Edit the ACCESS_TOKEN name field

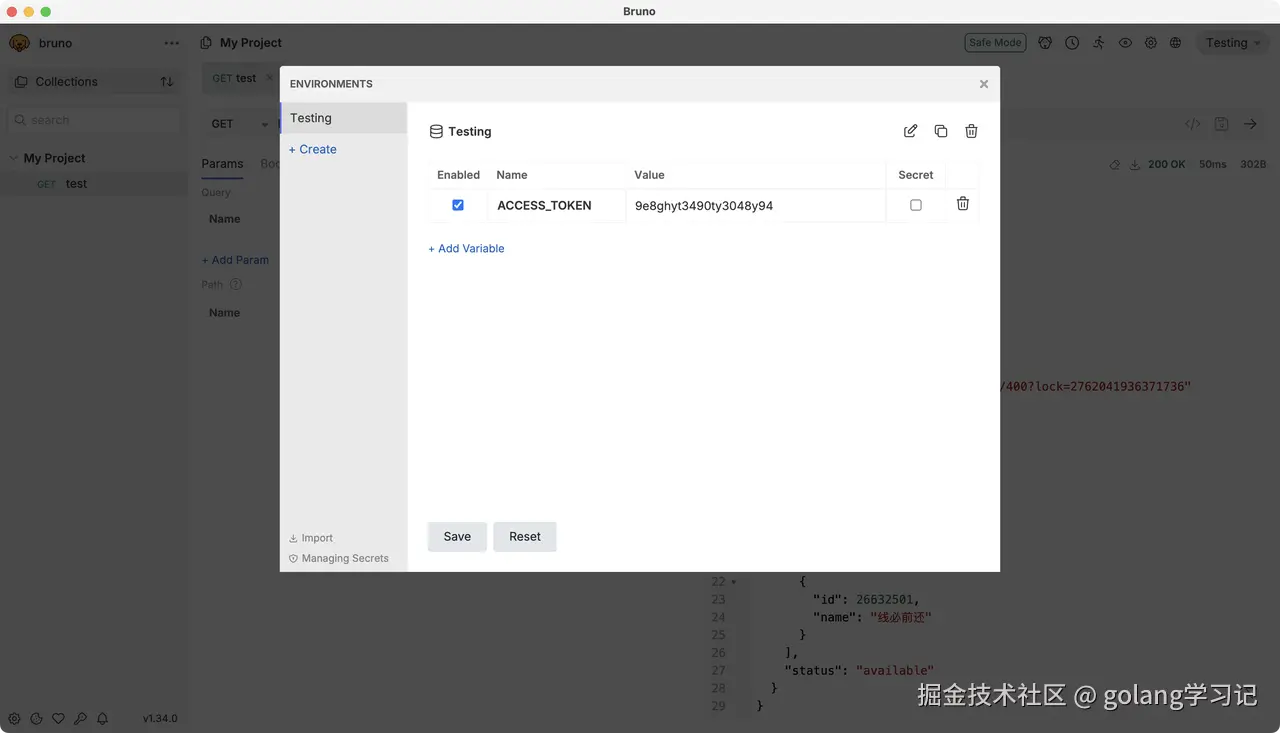click(x=557, y=205)
